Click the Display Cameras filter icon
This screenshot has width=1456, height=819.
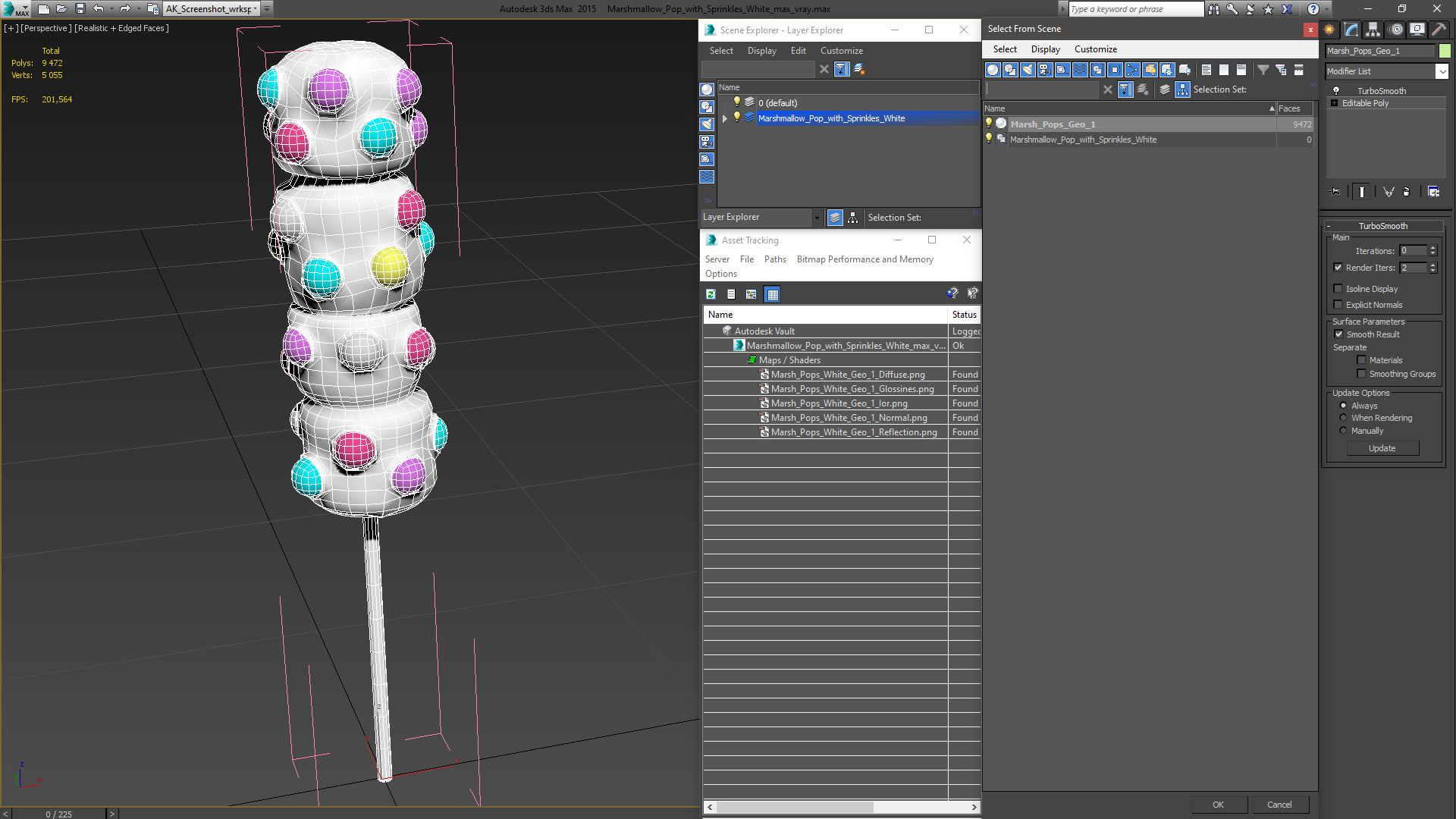tap(1045, 70)
